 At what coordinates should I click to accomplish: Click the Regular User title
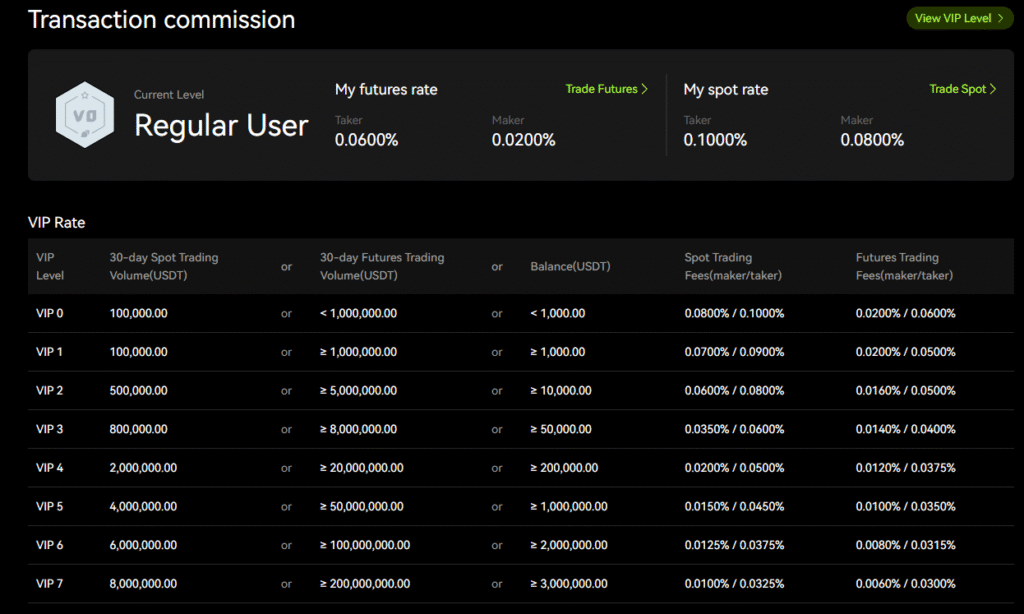[x=222, y=126]
